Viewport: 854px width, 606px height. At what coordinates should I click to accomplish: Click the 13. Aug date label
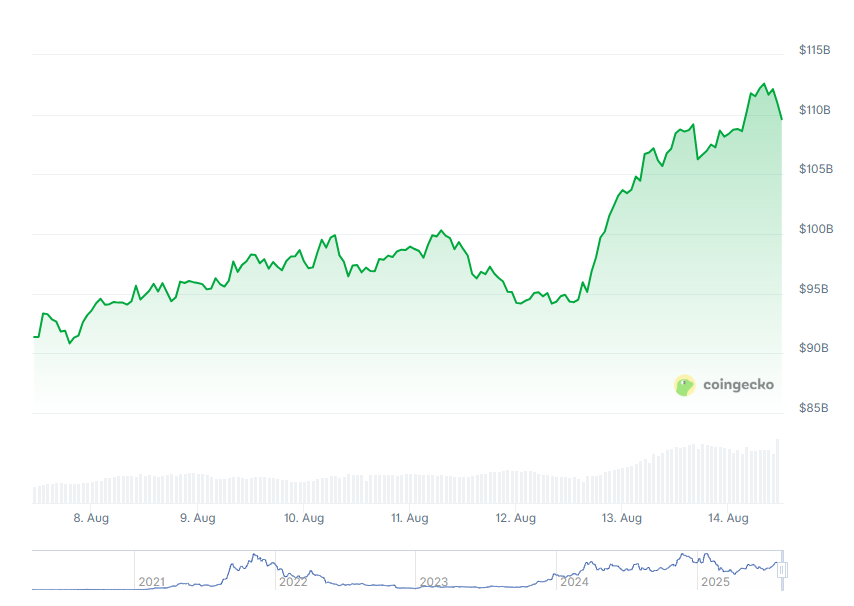(x=621, y=518)
